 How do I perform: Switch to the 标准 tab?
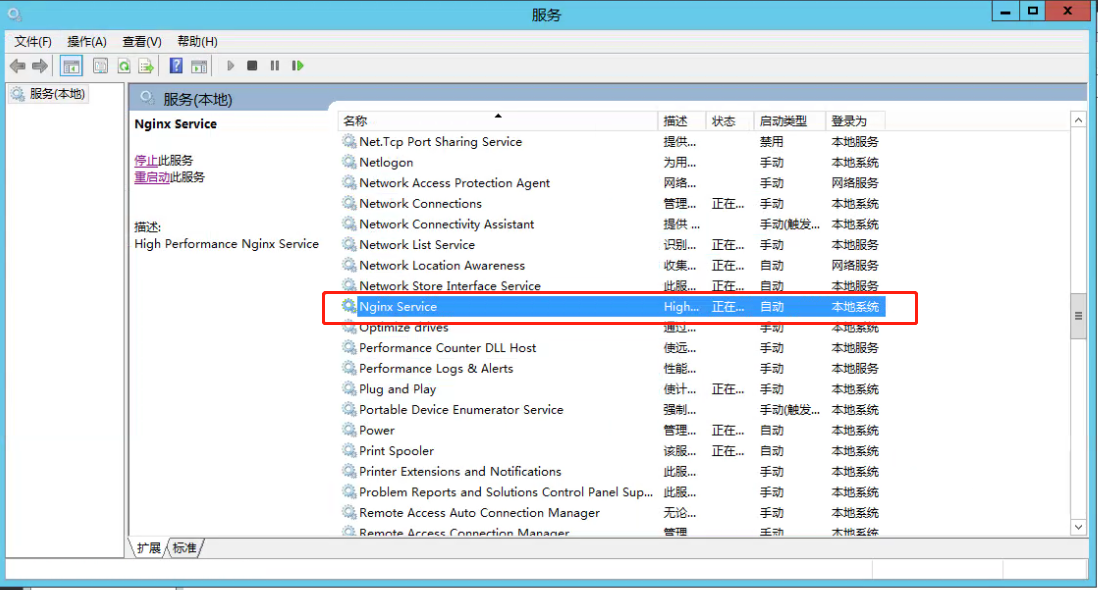coord(185,547)
